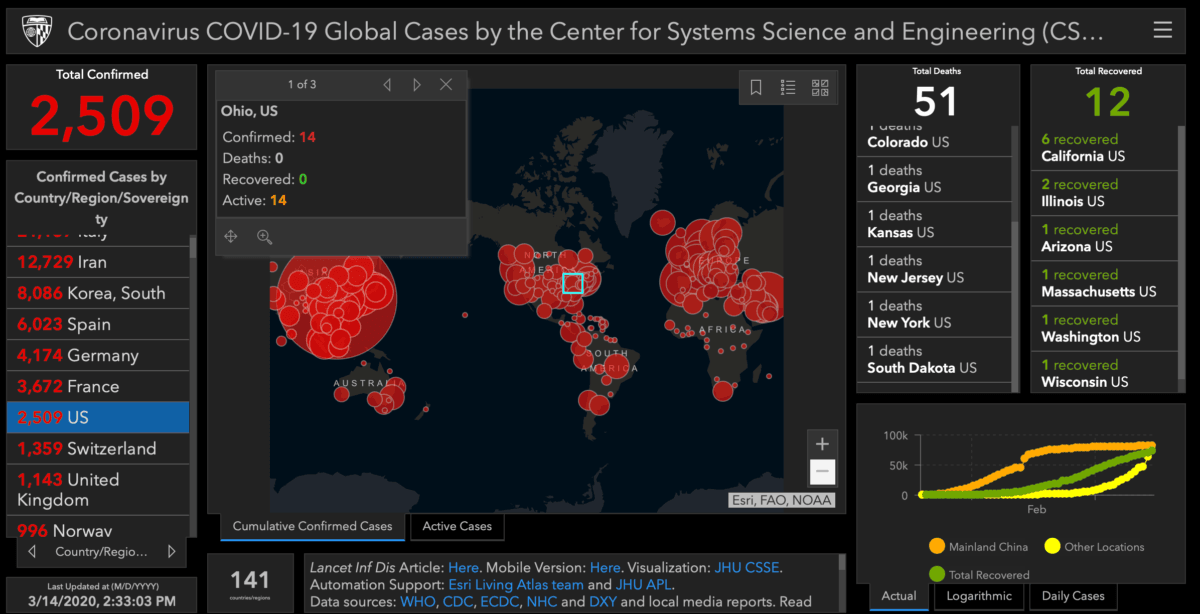Click the cyan selection box on the map
1200x614 pixels.
click(572, 283)
